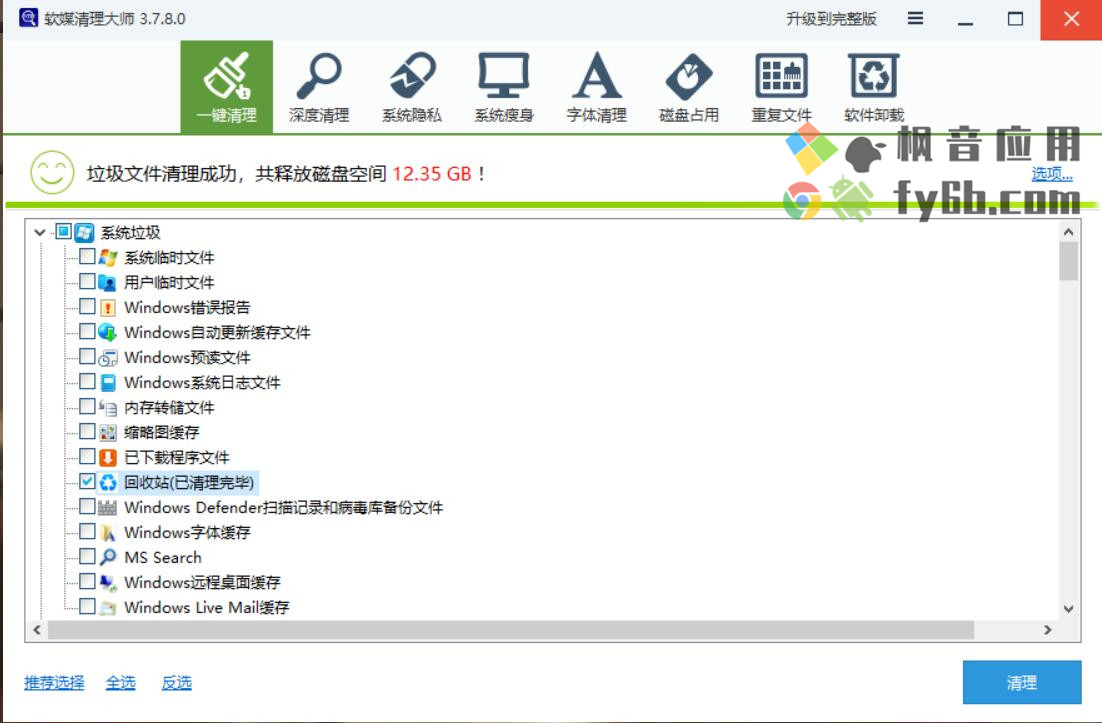
Task: Open the 一键清理 one-click clean tab
Action: (226, 87)
